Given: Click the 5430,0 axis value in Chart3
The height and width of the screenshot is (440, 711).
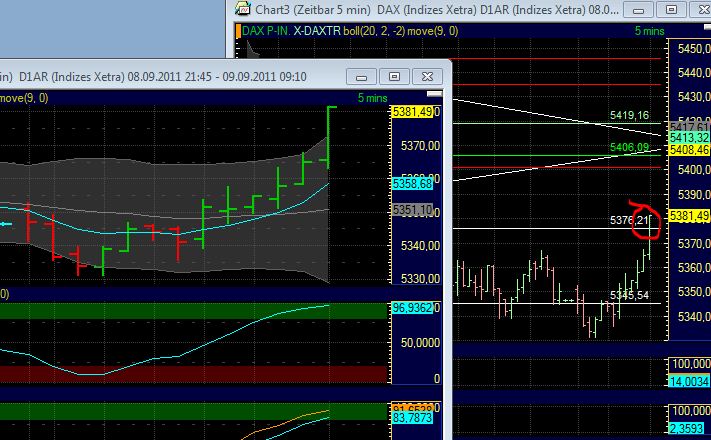Looking at the screenshot, I should tap(694, 97).
